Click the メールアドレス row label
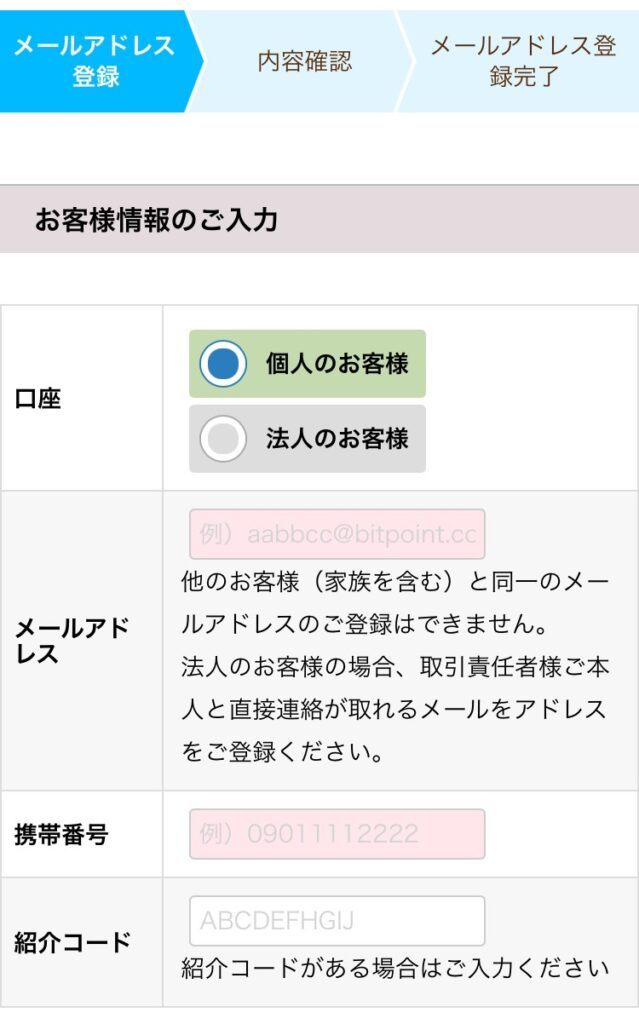Image resolution: width=639 pixels, height=1024 pixels. (72, 641)
